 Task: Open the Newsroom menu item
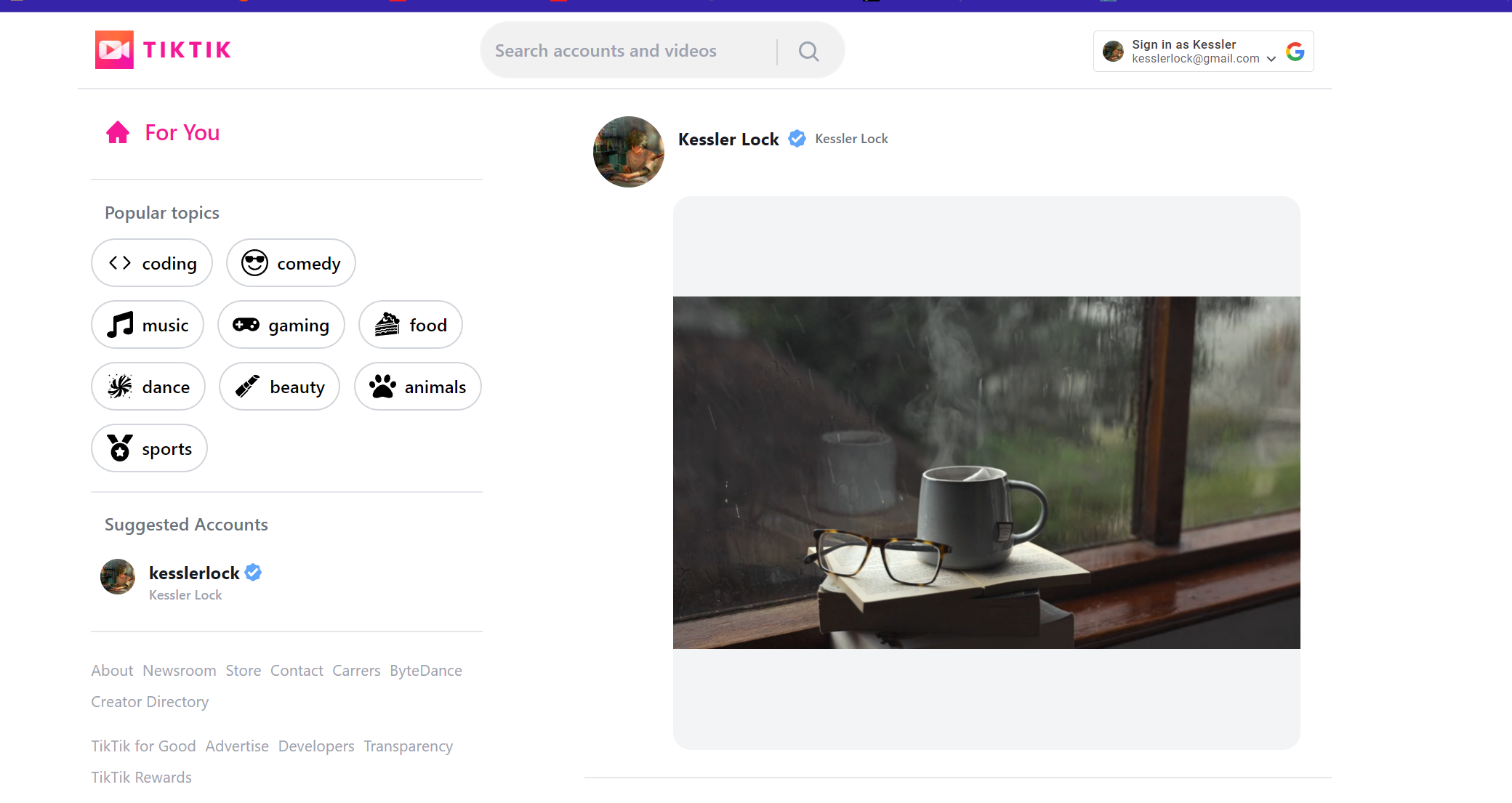180,670
